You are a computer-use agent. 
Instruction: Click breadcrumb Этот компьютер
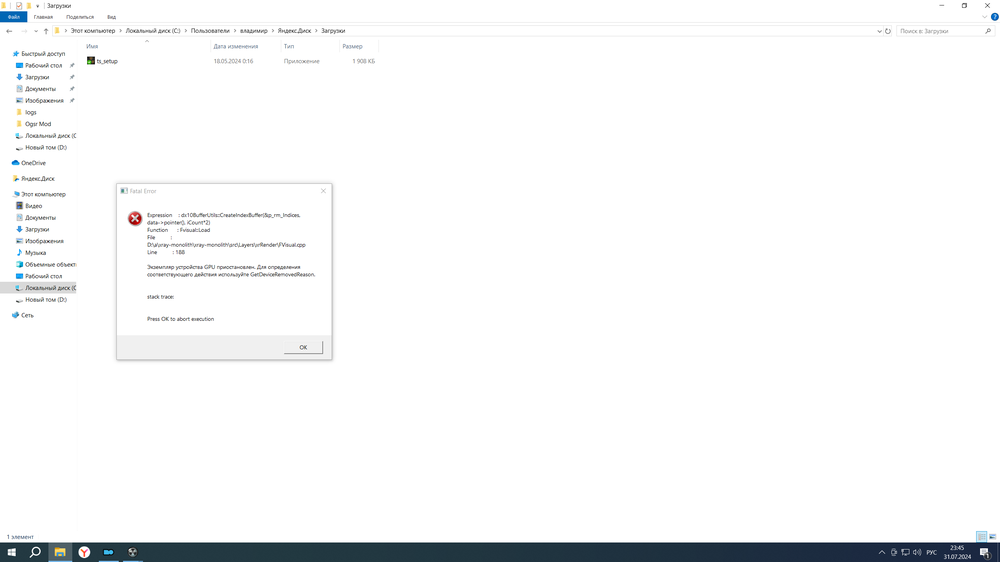[92, 31]
